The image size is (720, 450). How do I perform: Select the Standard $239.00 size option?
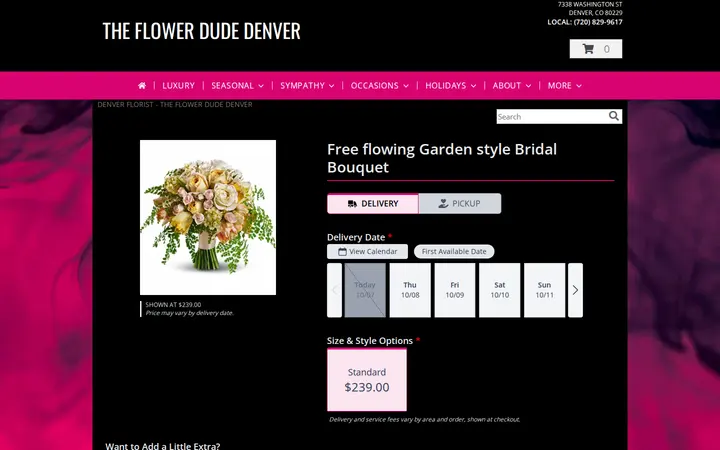(x=367, y=380)
